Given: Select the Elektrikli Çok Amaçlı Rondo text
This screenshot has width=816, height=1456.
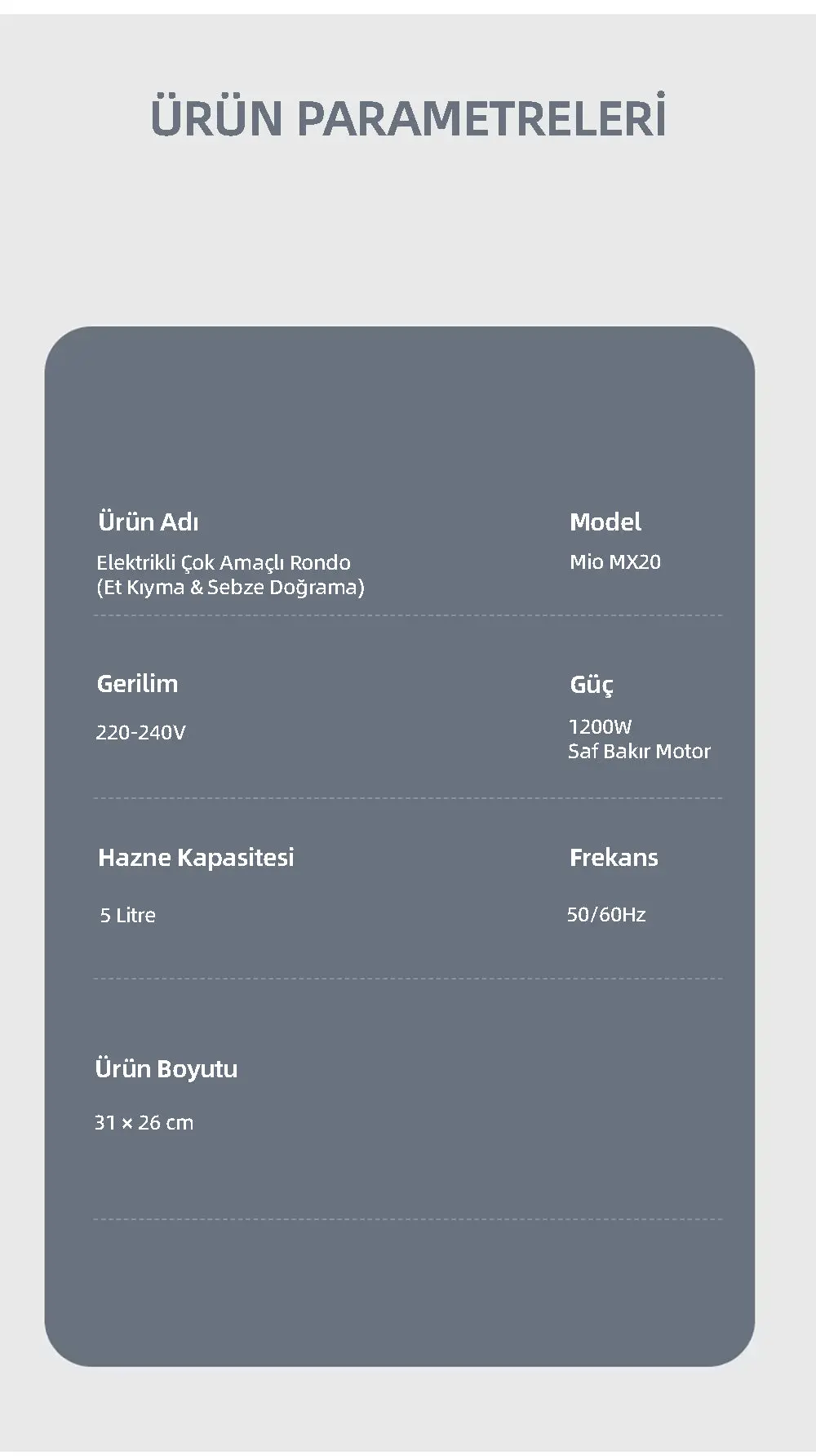Looking at the screenshot, I should [x=224, y=562].
